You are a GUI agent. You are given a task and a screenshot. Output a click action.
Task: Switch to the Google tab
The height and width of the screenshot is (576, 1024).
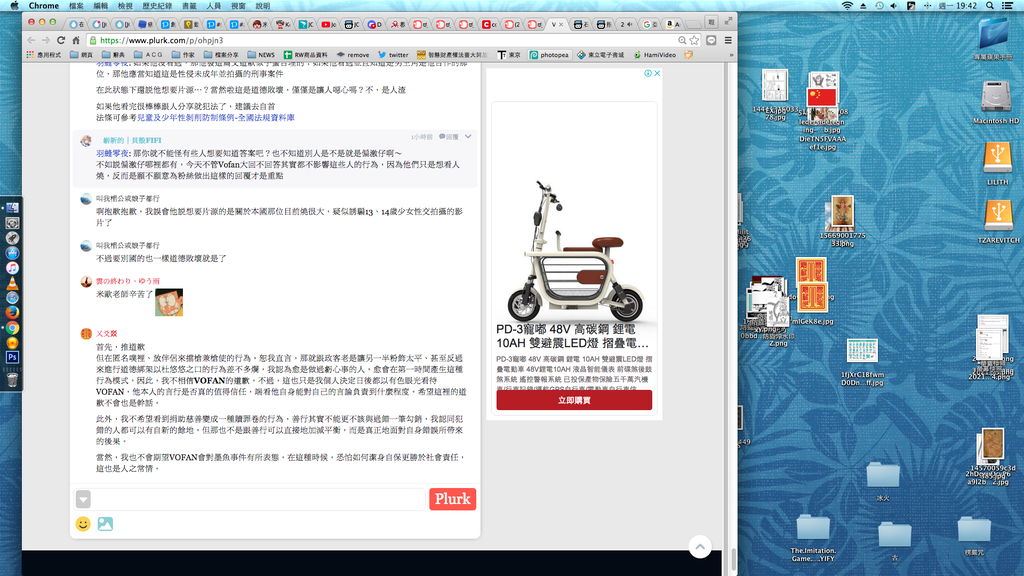[649, 24]
